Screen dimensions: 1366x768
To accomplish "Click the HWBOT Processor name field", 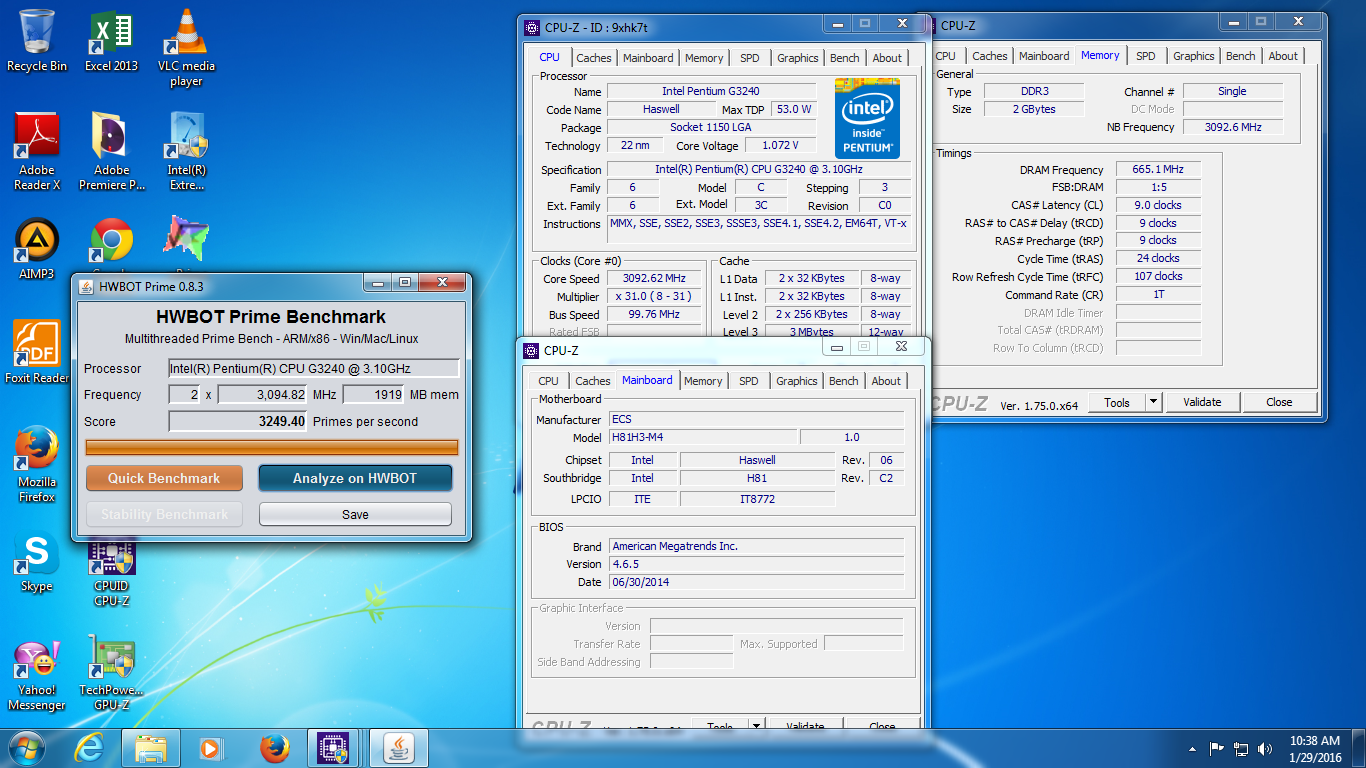I will (x=314, y=368).
